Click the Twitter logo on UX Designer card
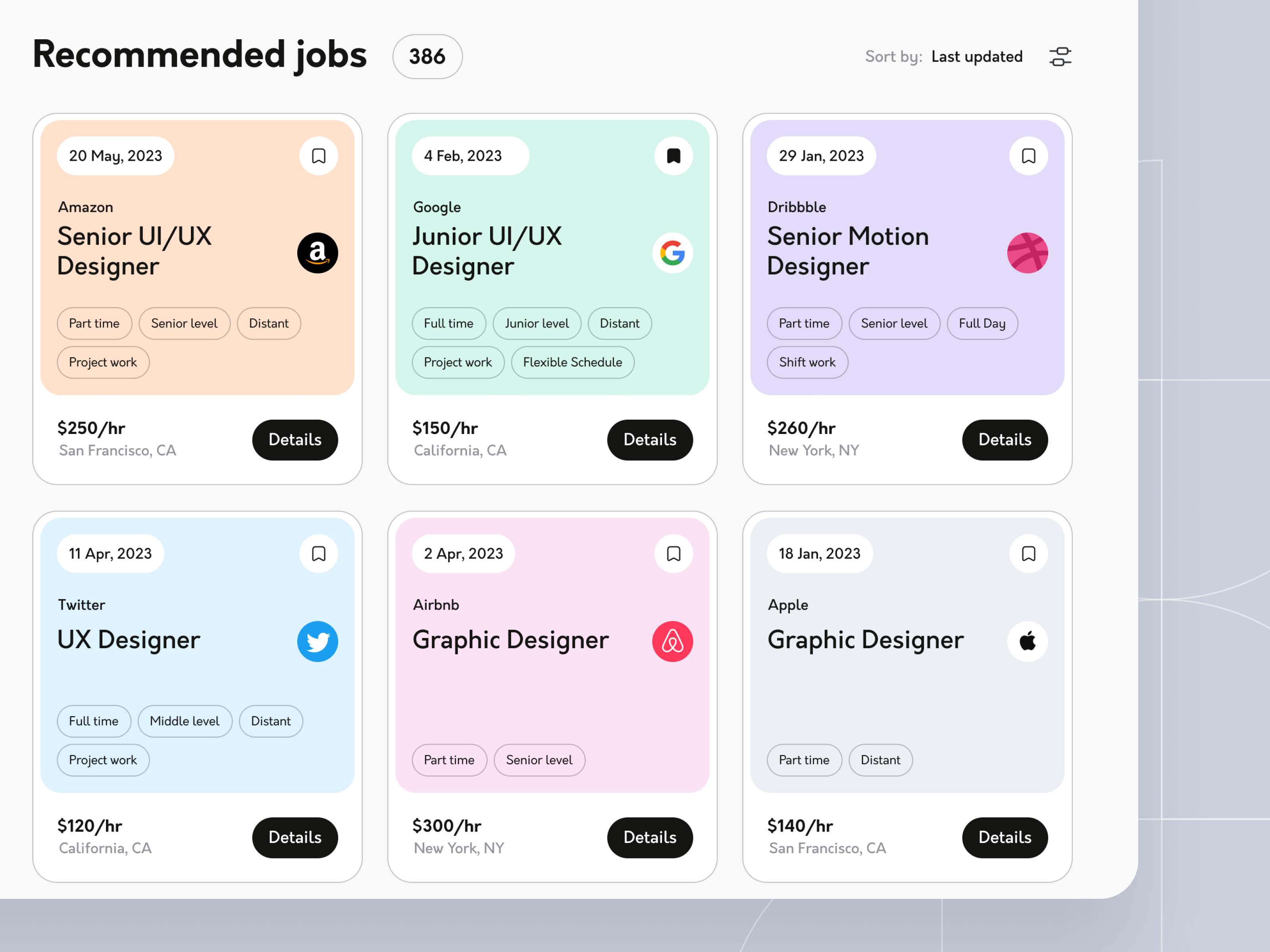Image resolution: width=1270 pixels, height=952 pixels. (x=318, y=641)
